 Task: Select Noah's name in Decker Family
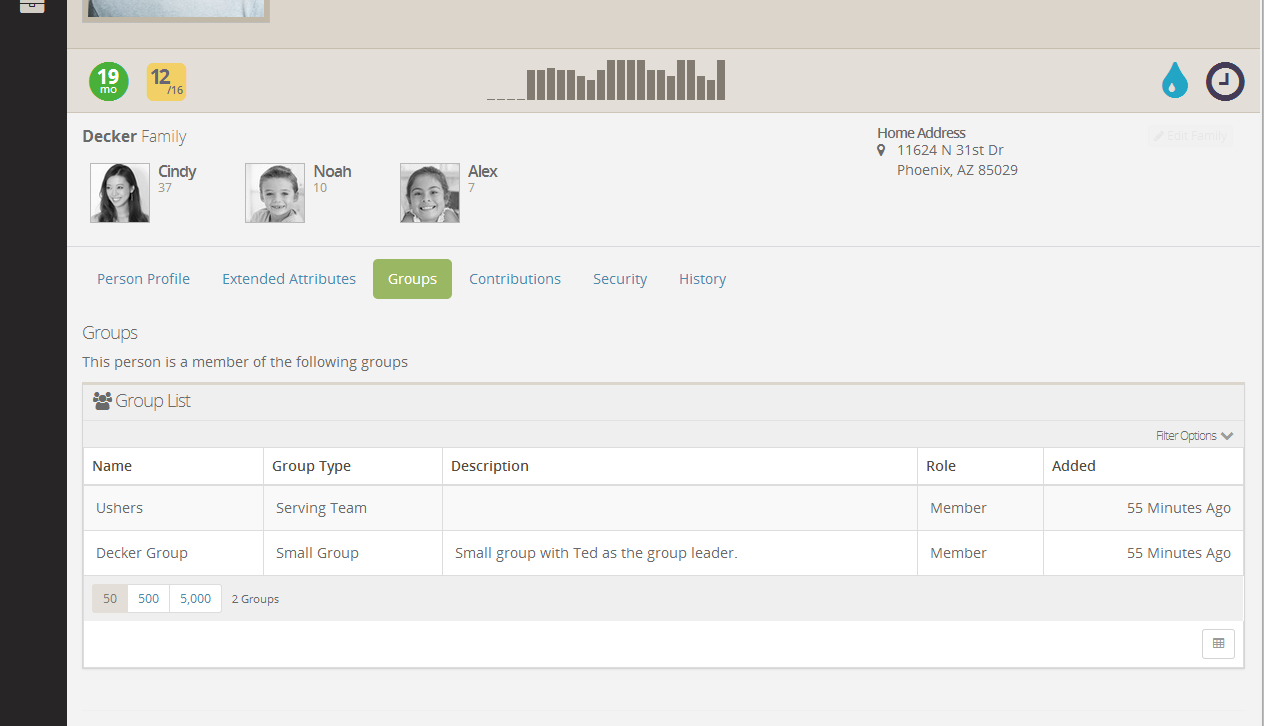[332, 172]
